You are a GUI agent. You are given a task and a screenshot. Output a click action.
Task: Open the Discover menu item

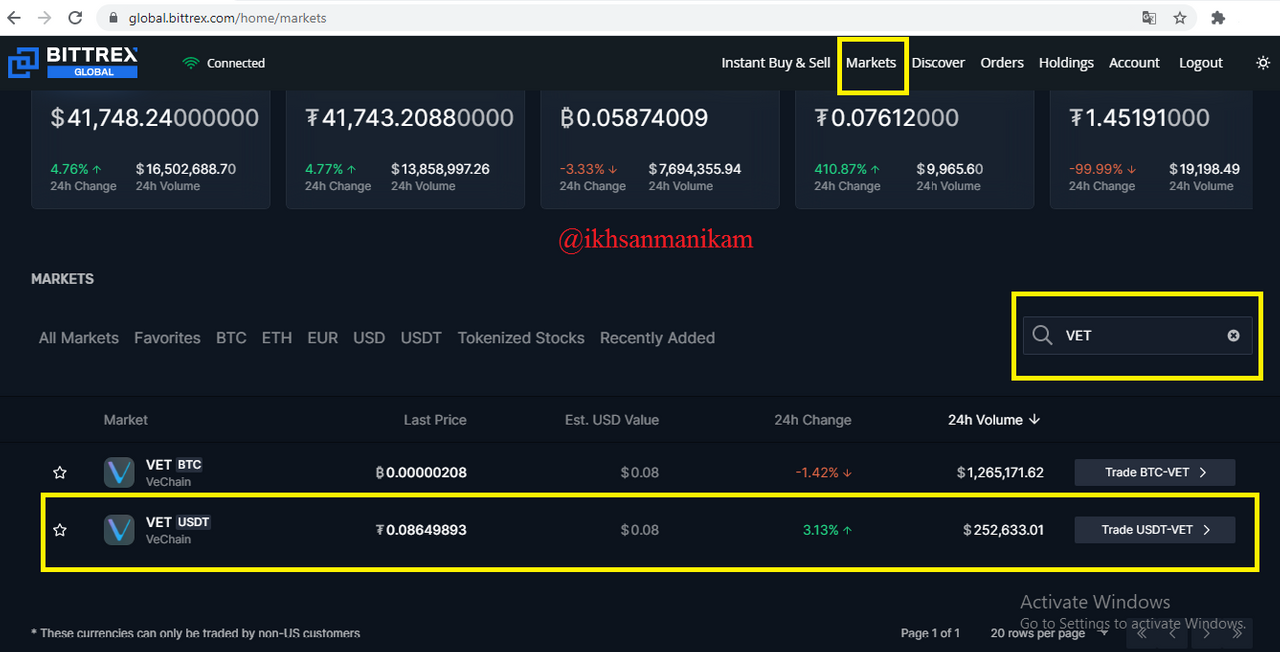click(x=938, y=62)
